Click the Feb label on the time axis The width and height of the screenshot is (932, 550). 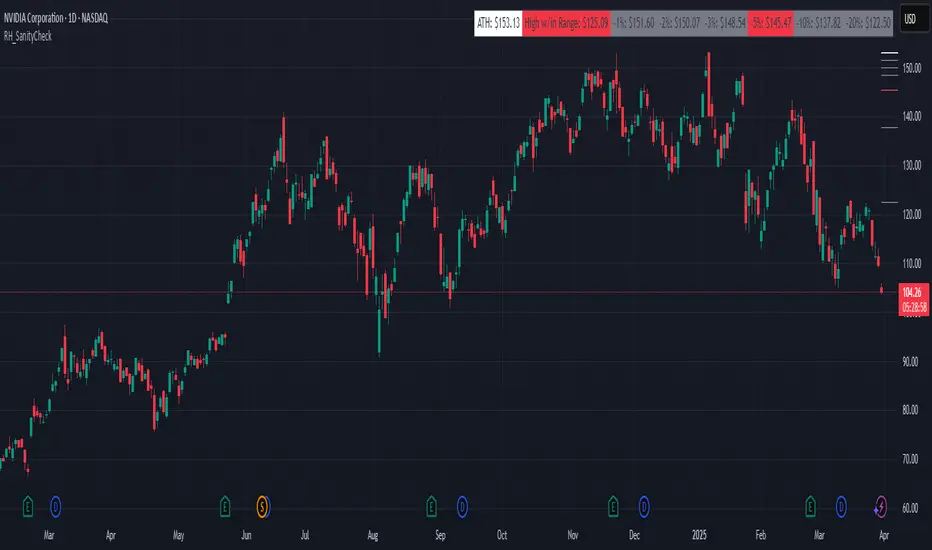(x=761, y=535)
